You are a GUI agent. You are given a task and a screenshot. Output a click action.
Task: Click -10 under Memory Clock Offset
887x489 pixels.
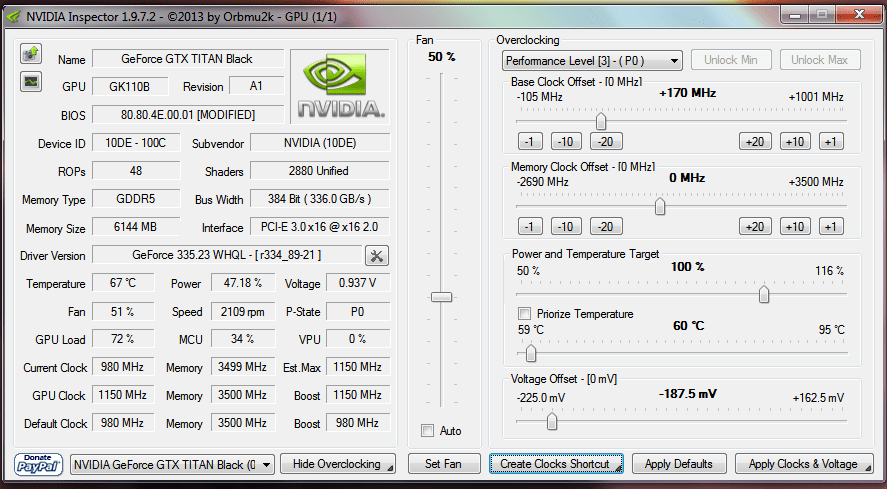coord(566,227)
